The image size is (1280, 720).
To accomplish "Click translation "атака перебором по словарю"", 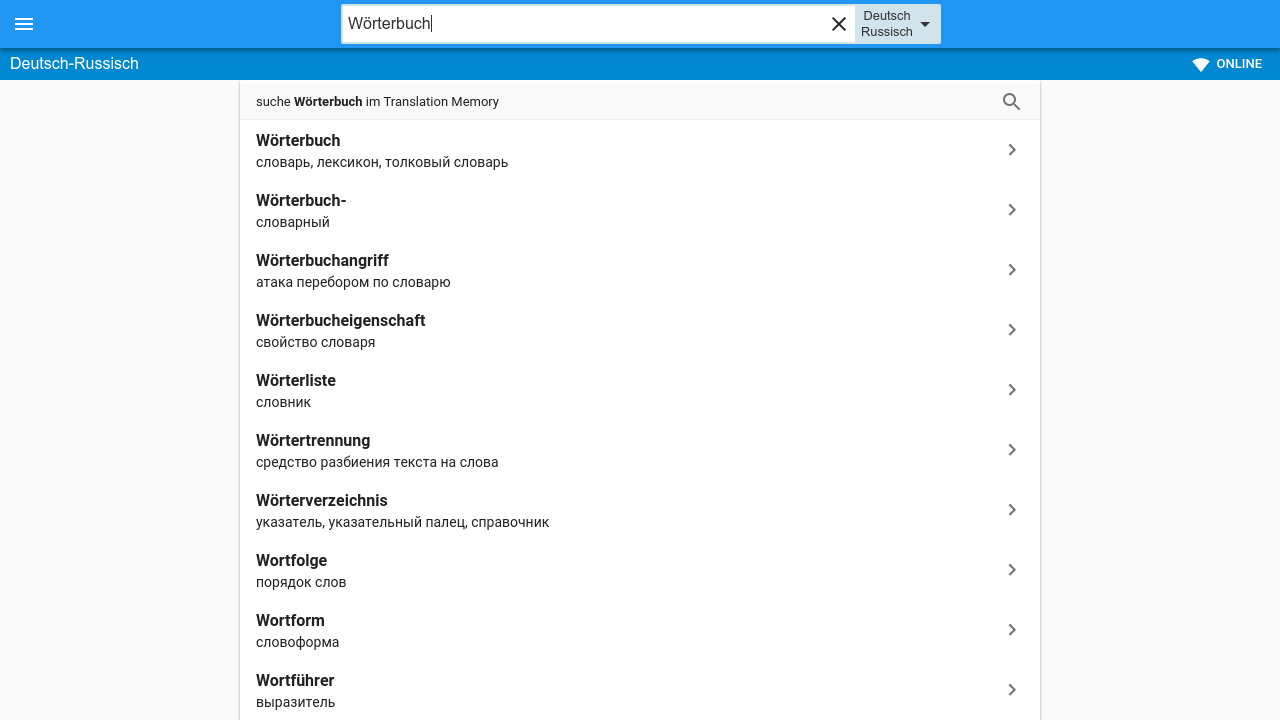I will tap(353, 282).
